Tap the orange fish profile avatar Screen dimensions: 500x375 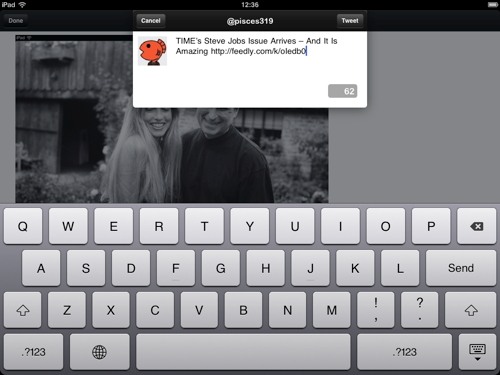click(x=152, y=51)
